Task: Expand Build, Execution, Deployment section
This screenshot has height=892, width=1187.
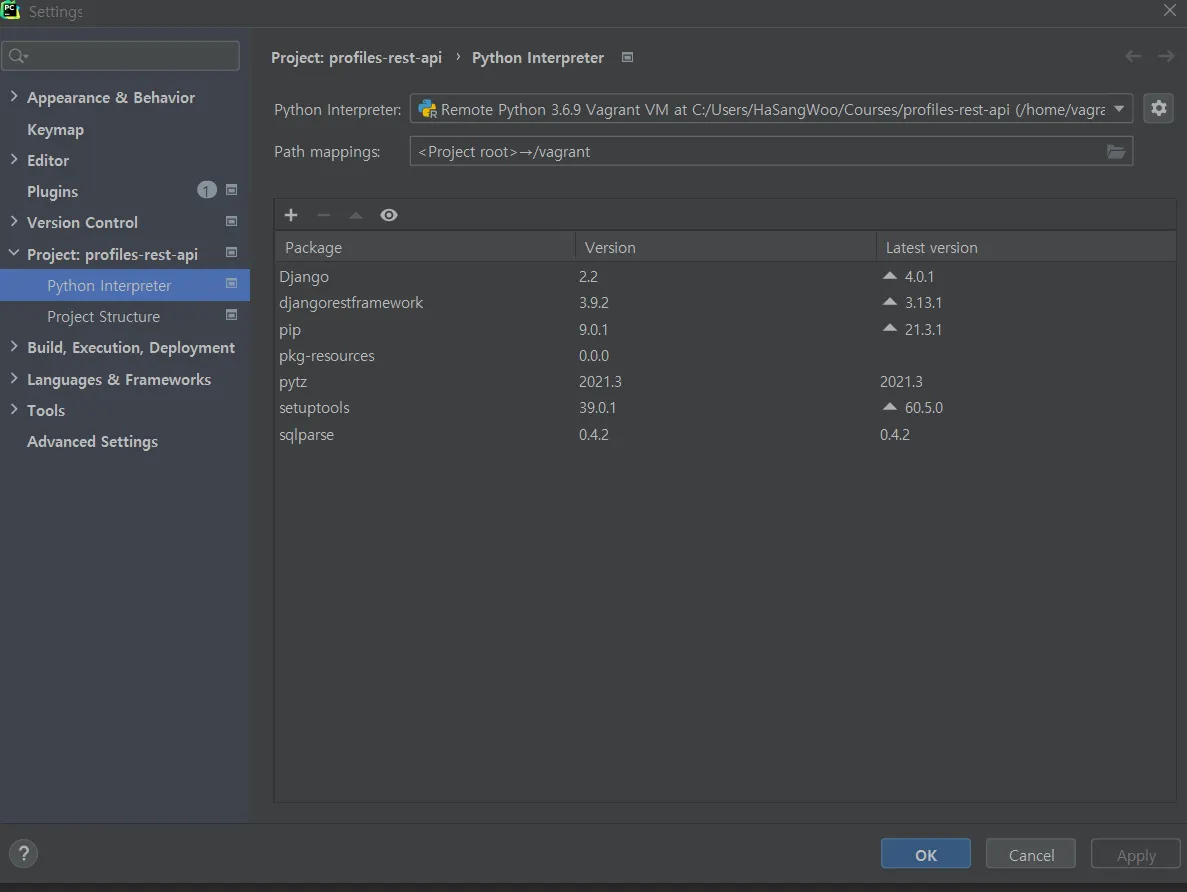Action: (x=14, y=346)
